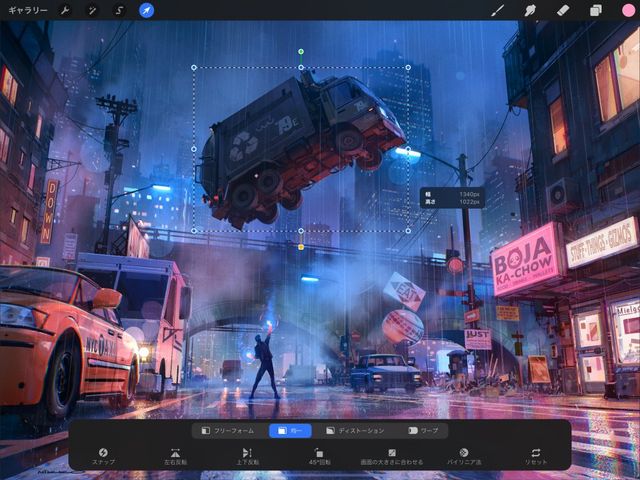Tap リセット (Reset) transform button
Screen dimensions: 640x480
pos(536,456)
